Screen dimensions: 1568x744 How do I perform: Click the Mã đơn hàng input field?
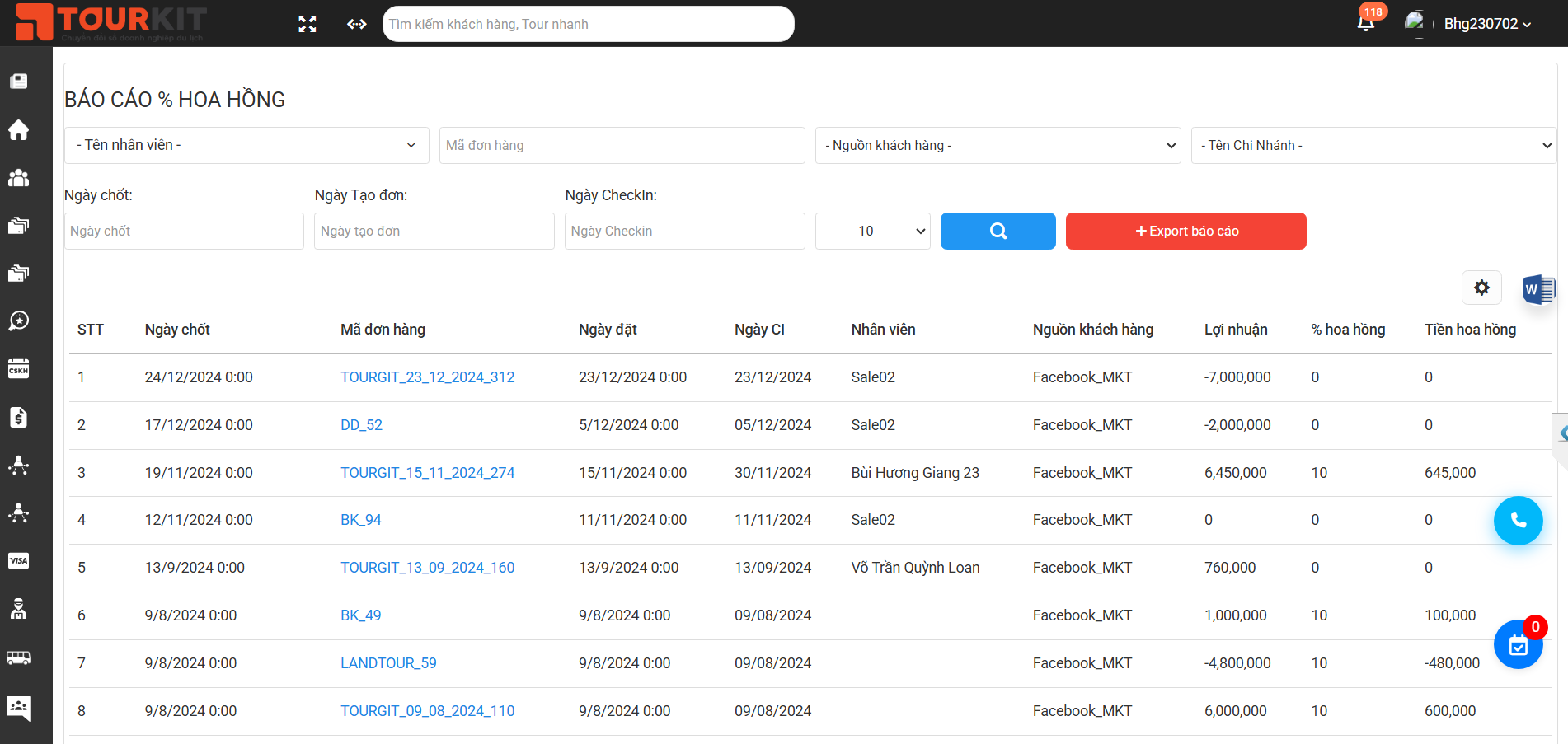click(x=622, y=145)
